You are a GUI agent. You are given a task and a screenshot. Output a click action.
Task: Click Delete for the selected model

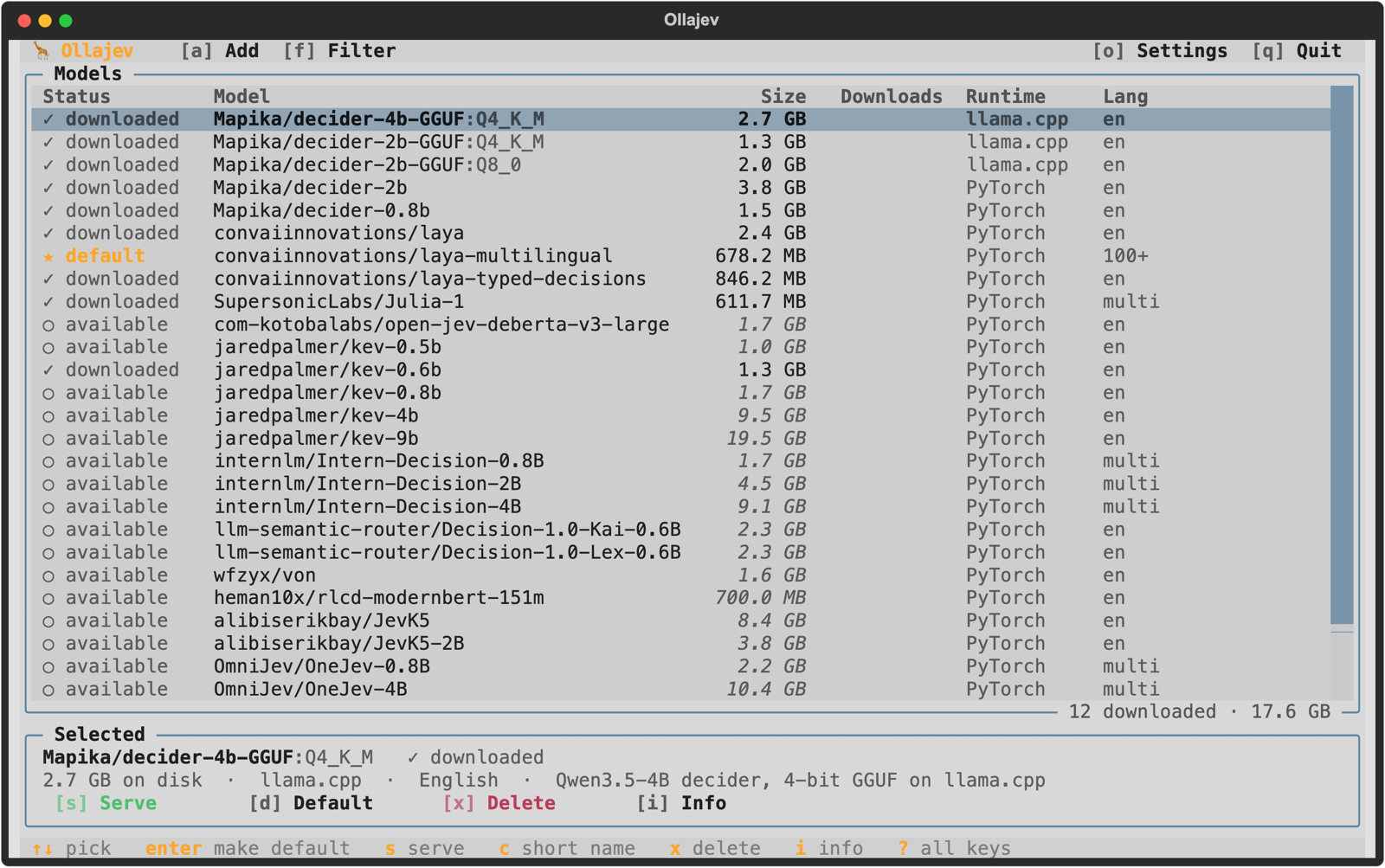[x=499, y=803]
